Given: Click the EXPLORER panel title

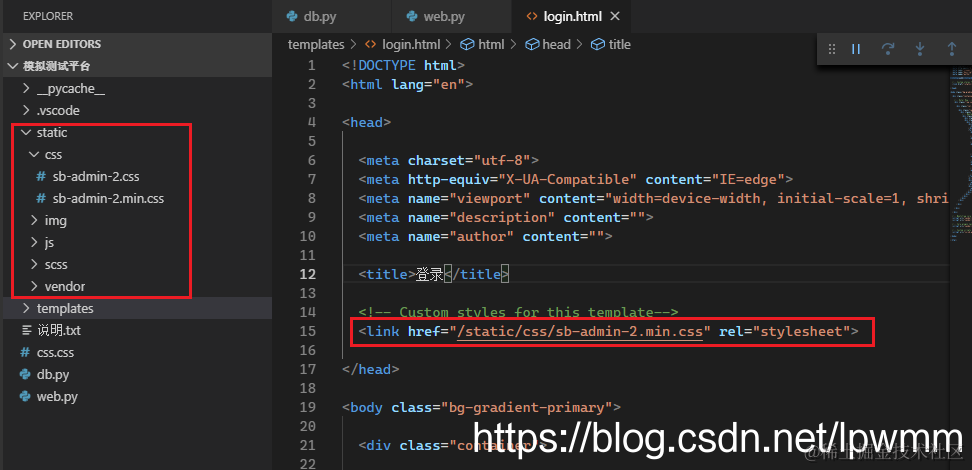Looking at the screenshot, I should coord(48,17).
